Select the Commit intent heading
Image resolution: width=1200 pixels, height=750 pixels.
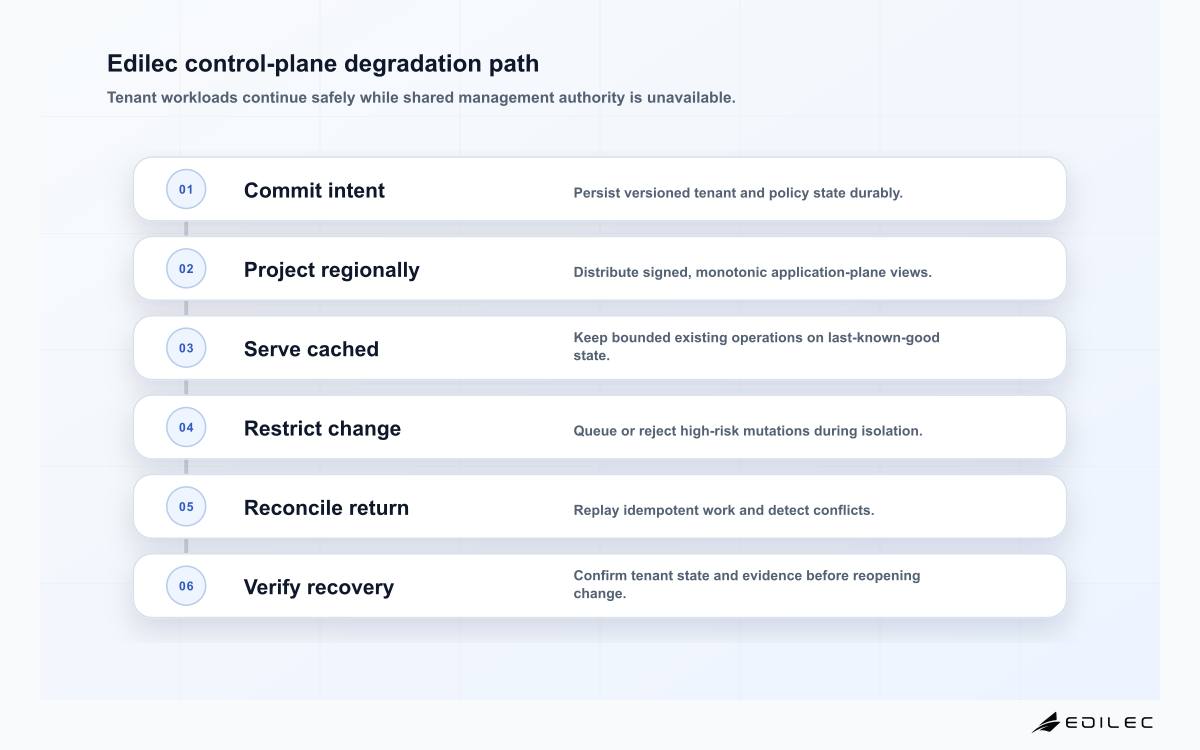point(314,190)
